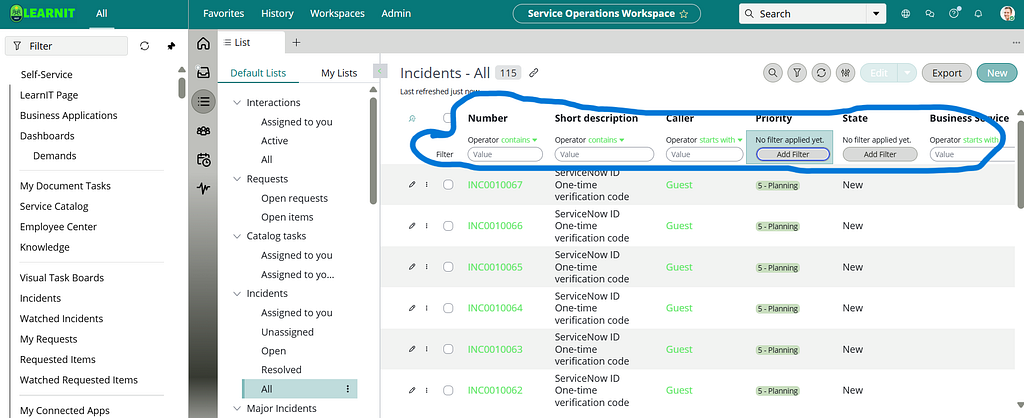Open the Caller operator dropdown
1024x418 pixels.
(x=721, y=140)
